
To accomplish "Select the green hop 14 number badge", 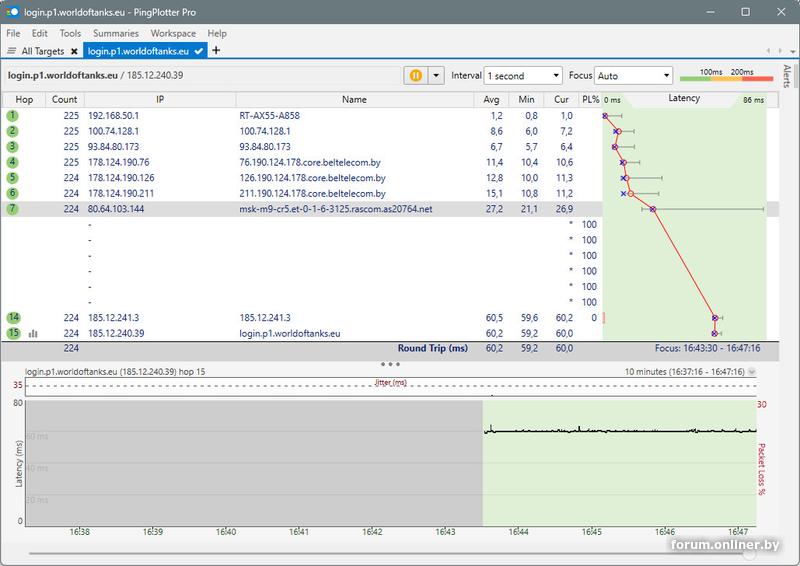I will (x=13, y=318).
